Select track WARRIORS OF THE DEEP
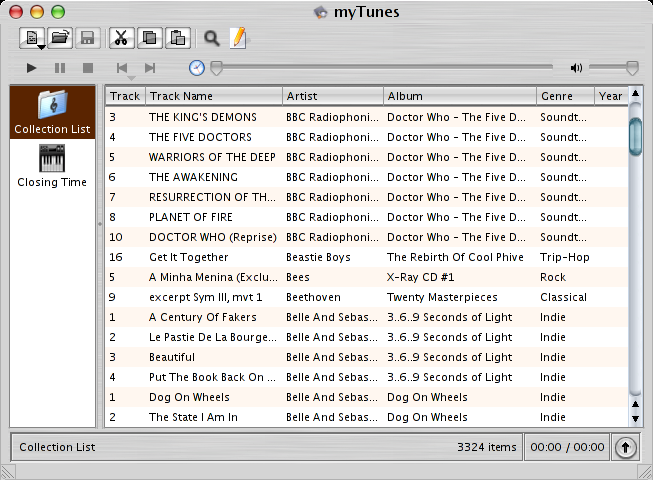 click(366, 157)
